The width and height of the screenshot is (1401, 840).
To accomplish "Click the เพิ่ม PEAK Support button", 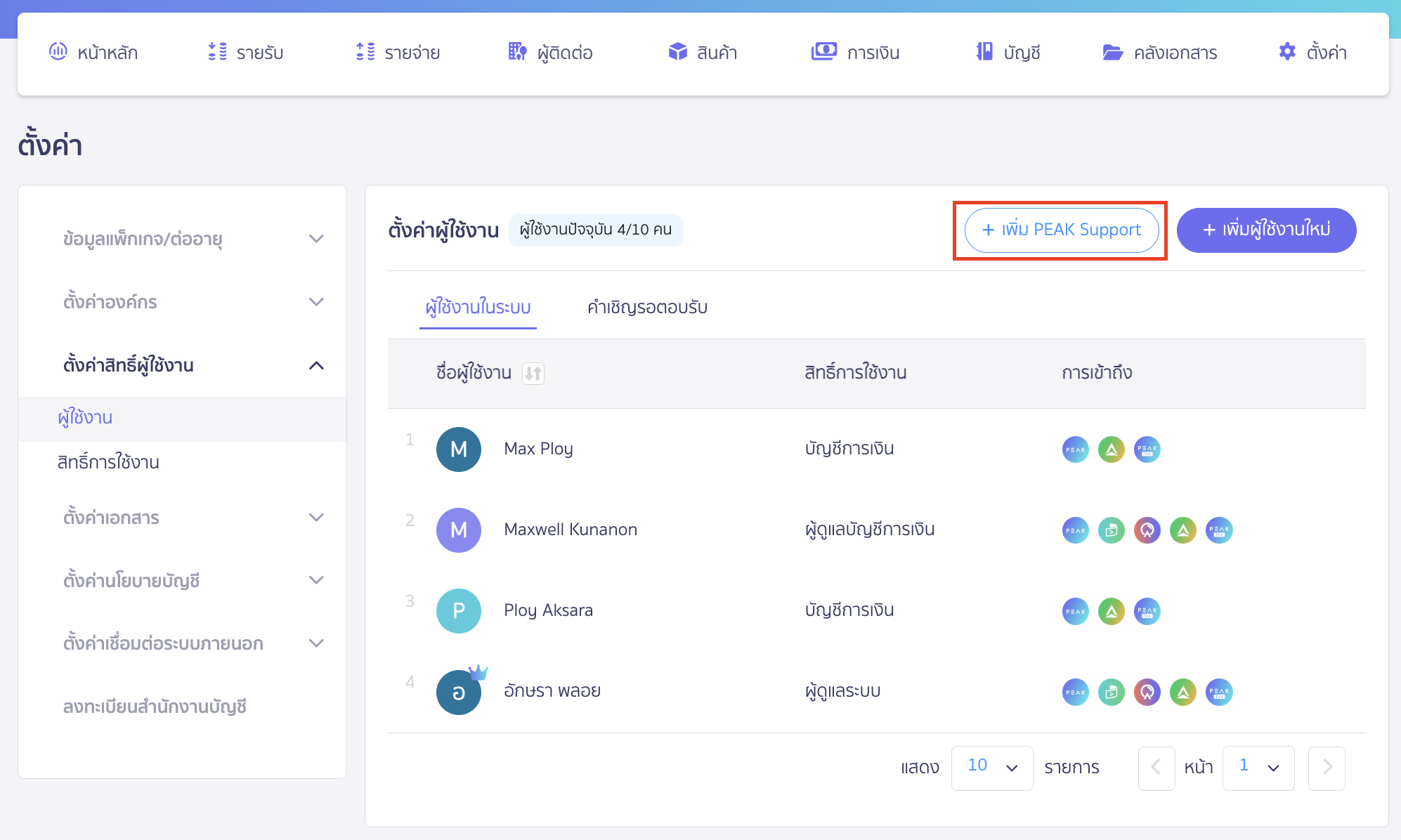I will click(x=1060, y=230).
